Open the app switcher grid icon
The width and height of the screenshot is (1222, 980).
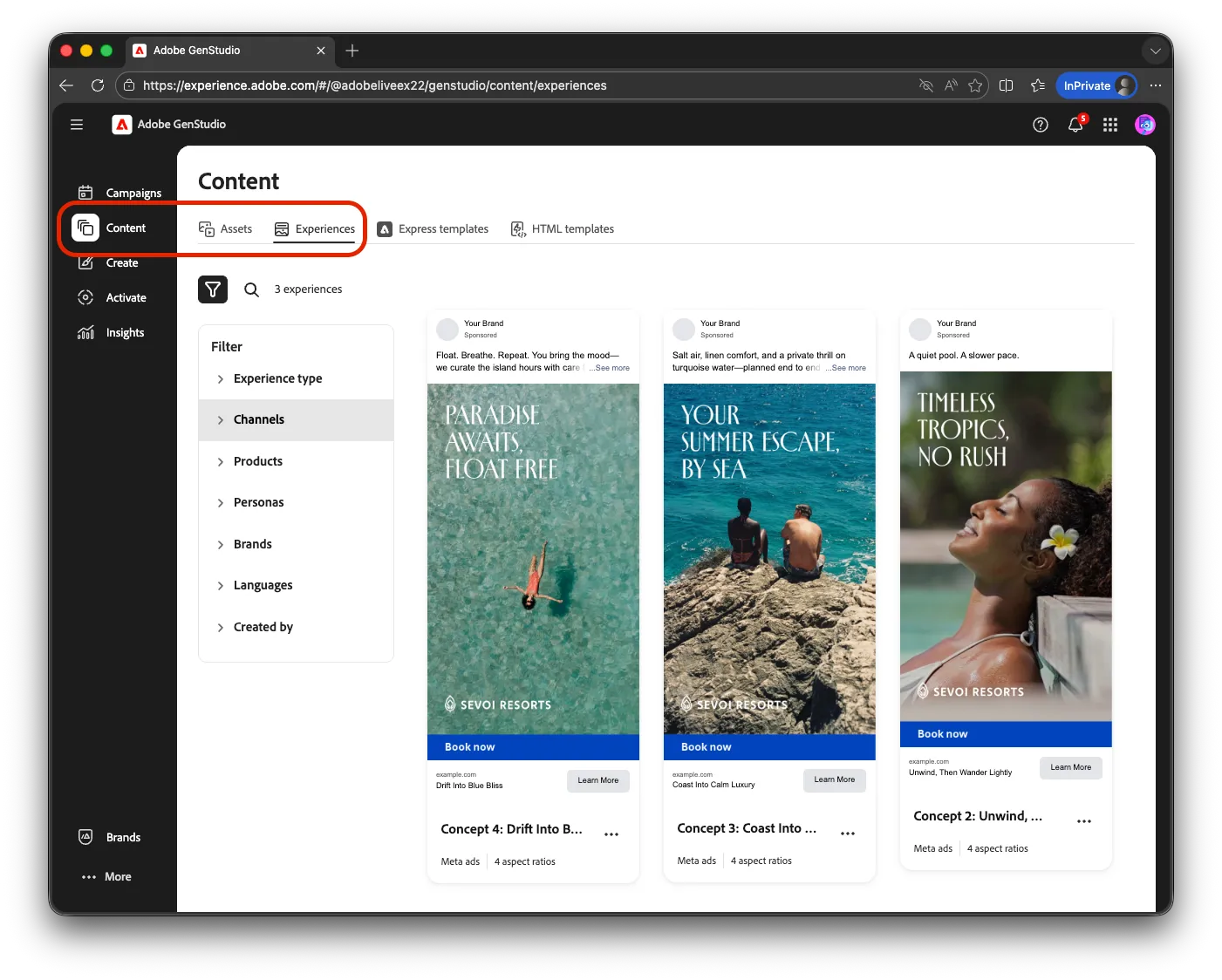pyautogui.click(x=1110, y=125)
